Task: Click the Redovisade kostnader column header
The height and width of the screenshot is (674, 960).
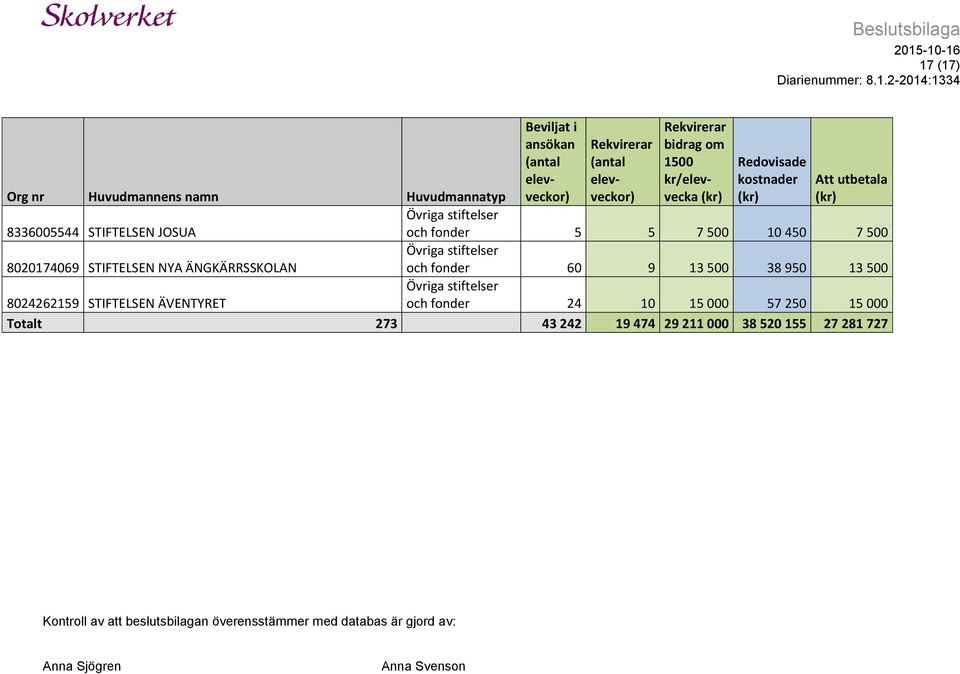Action: point(772,162)
